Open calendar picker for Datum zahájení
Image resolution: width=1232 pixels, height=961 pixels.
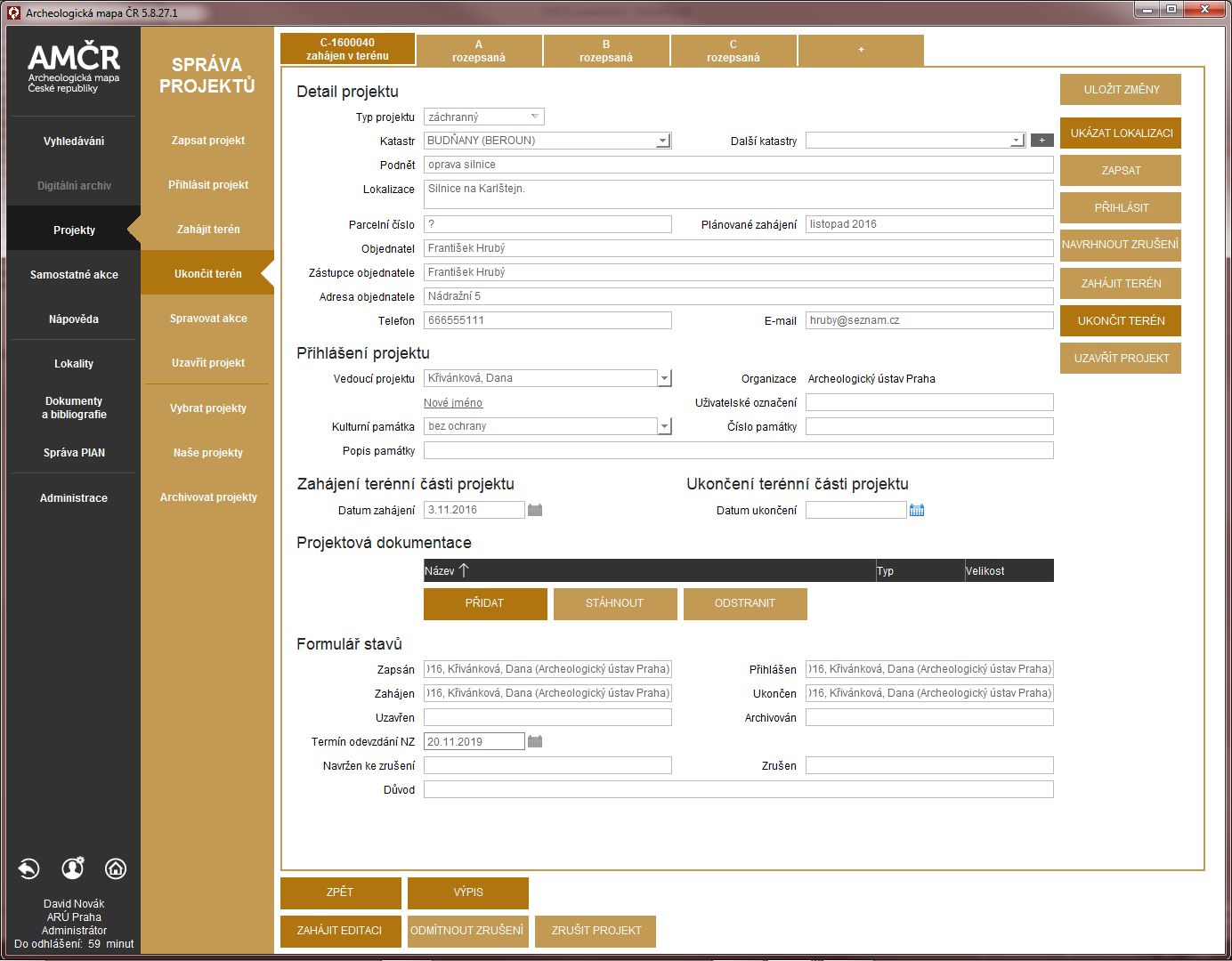tap(535, 510)
